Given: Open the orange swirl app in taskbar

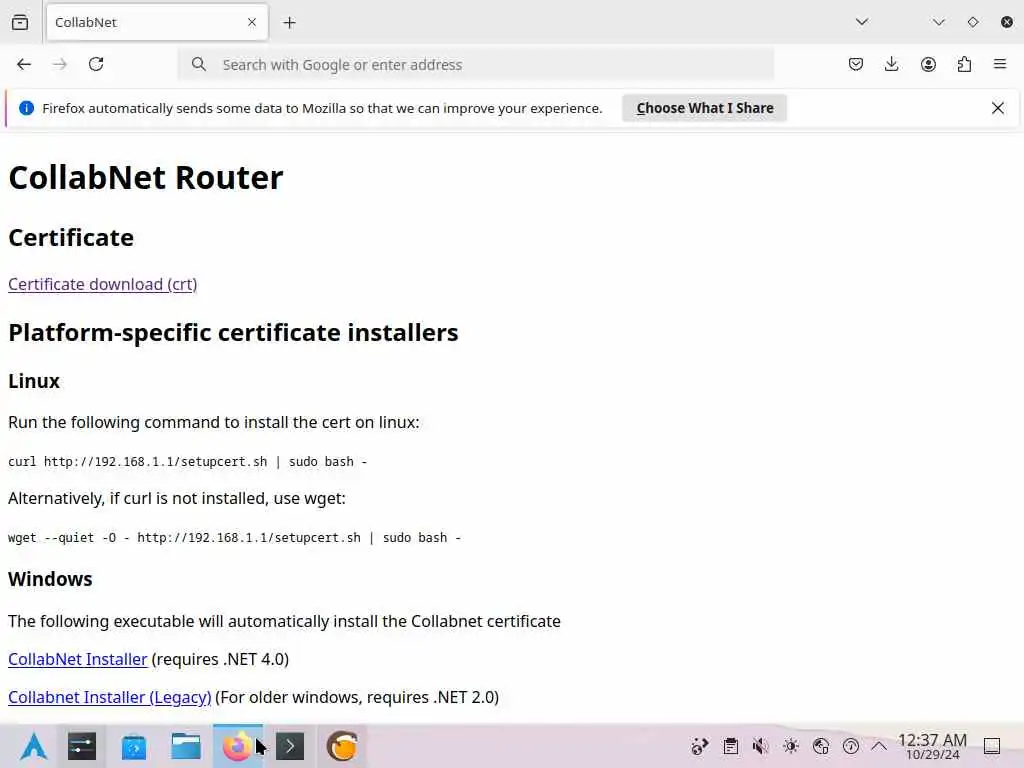Looking at the screenshot, I should click(342, 746).
